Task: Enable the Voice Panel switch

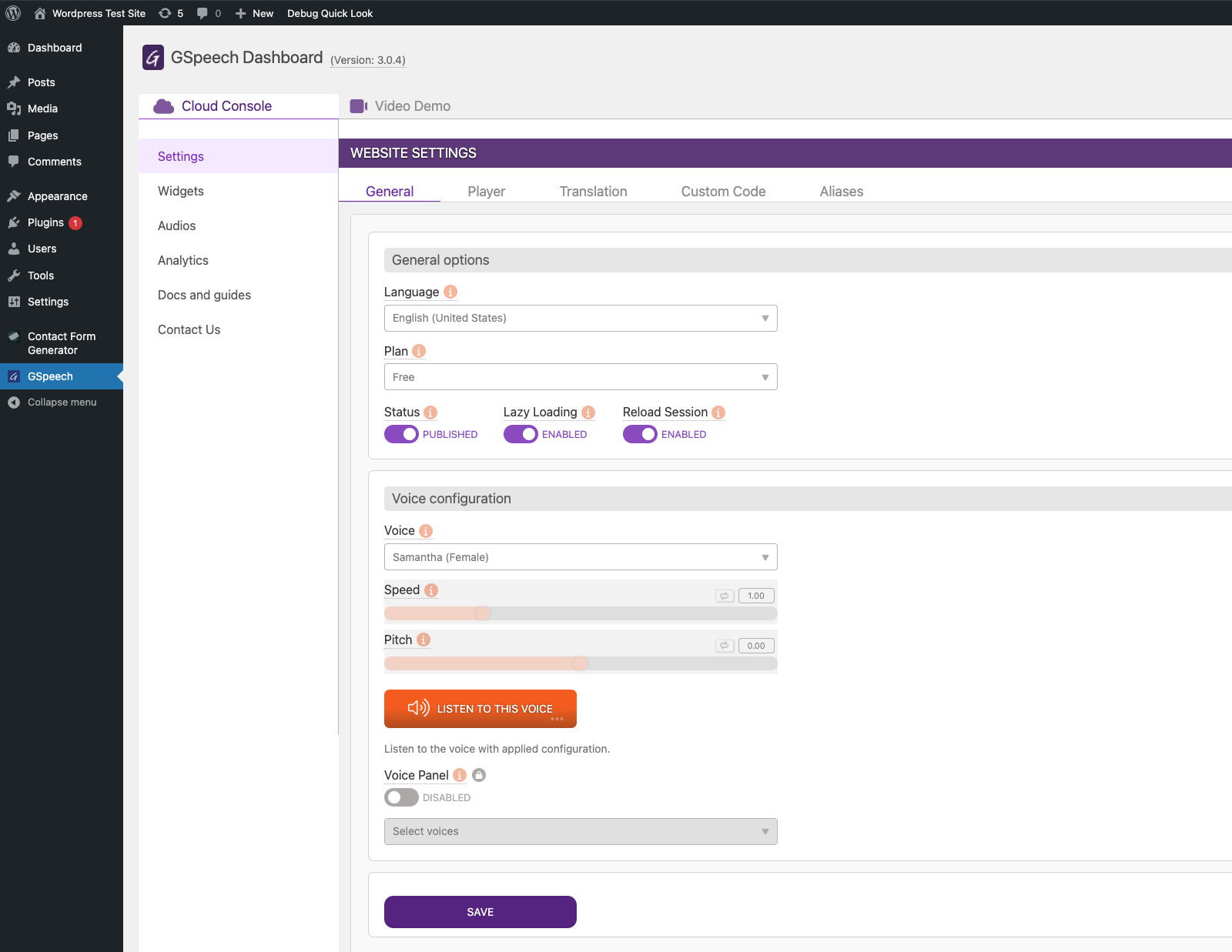Action: (401, 797)
